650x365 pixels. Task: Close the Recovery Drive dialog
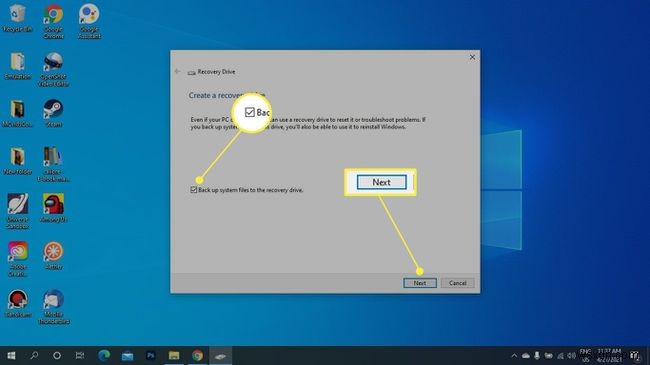[472, 57]
